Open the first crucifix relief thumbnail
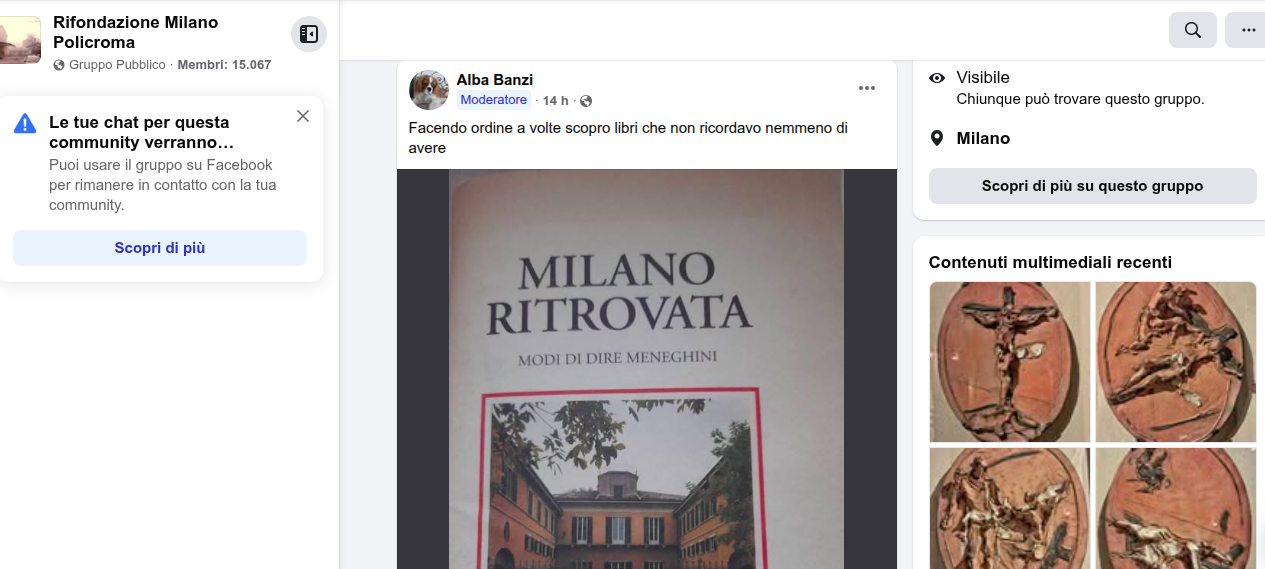The height and width of the screenshot is (569, 1265). tap(1010, 362)
